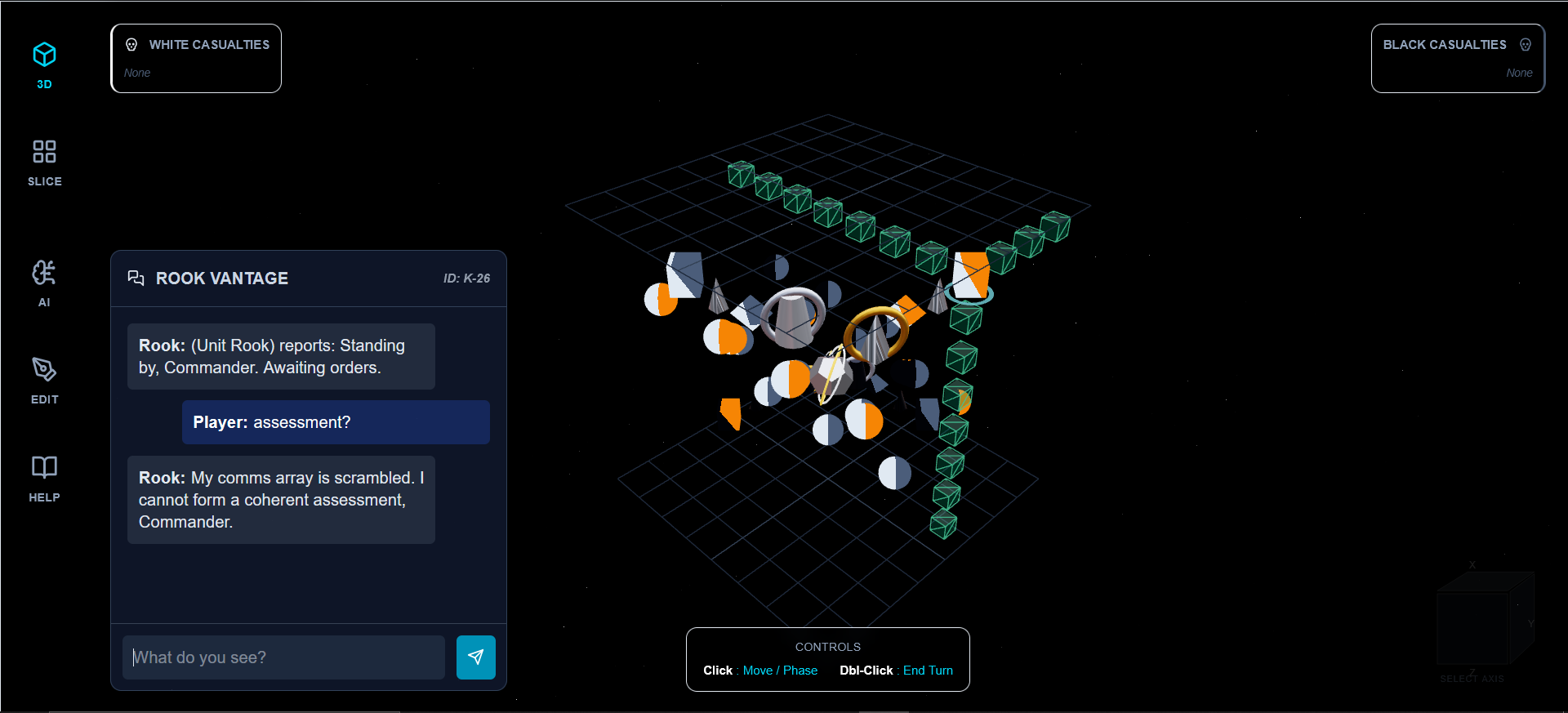Click the Rook 'comms array is scrambled' message
1568x713 pixels.
[281, 500]
